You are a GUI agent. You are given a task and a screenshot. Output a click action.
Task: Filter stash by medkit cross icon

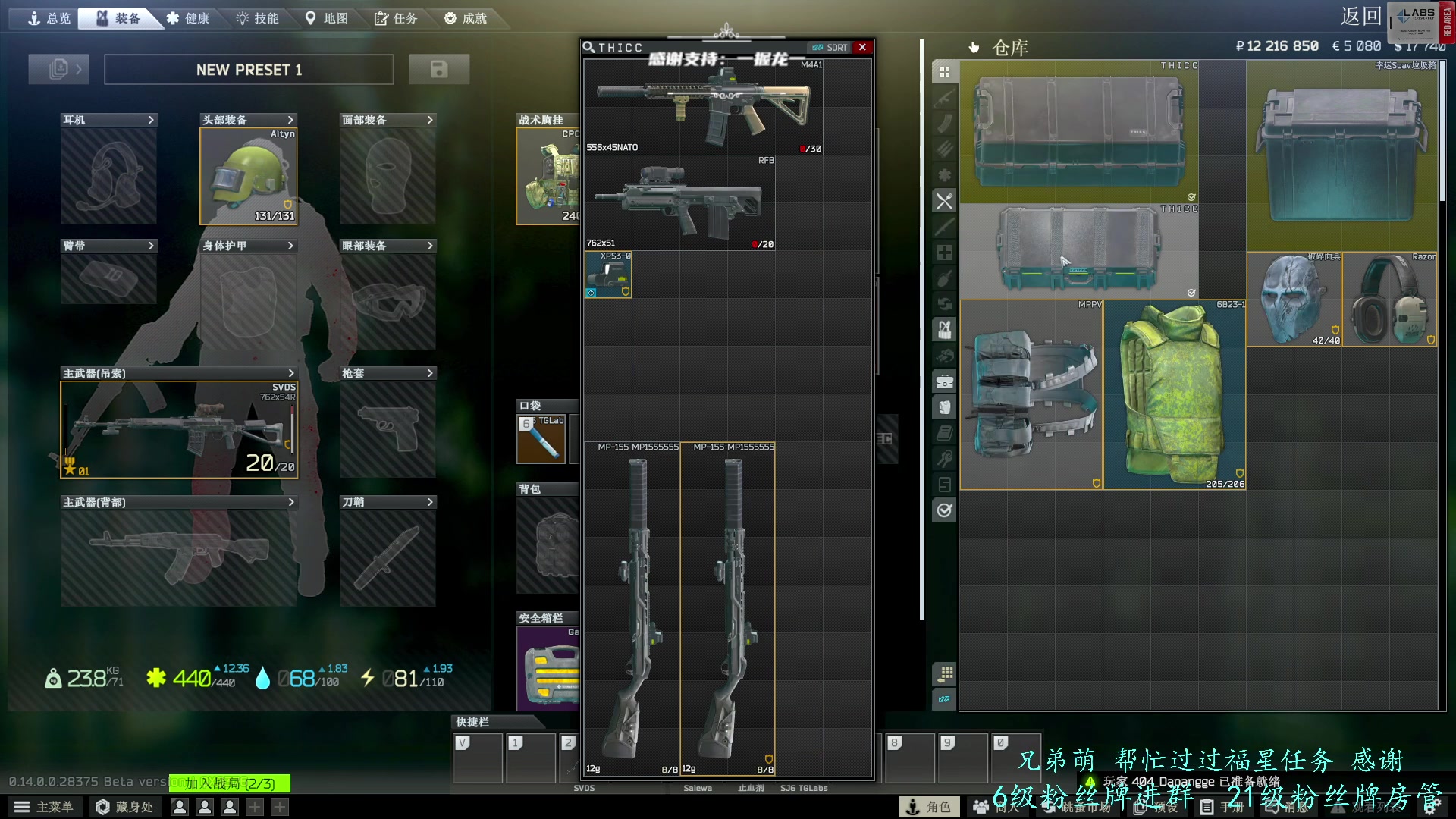[x=944, y=253]
